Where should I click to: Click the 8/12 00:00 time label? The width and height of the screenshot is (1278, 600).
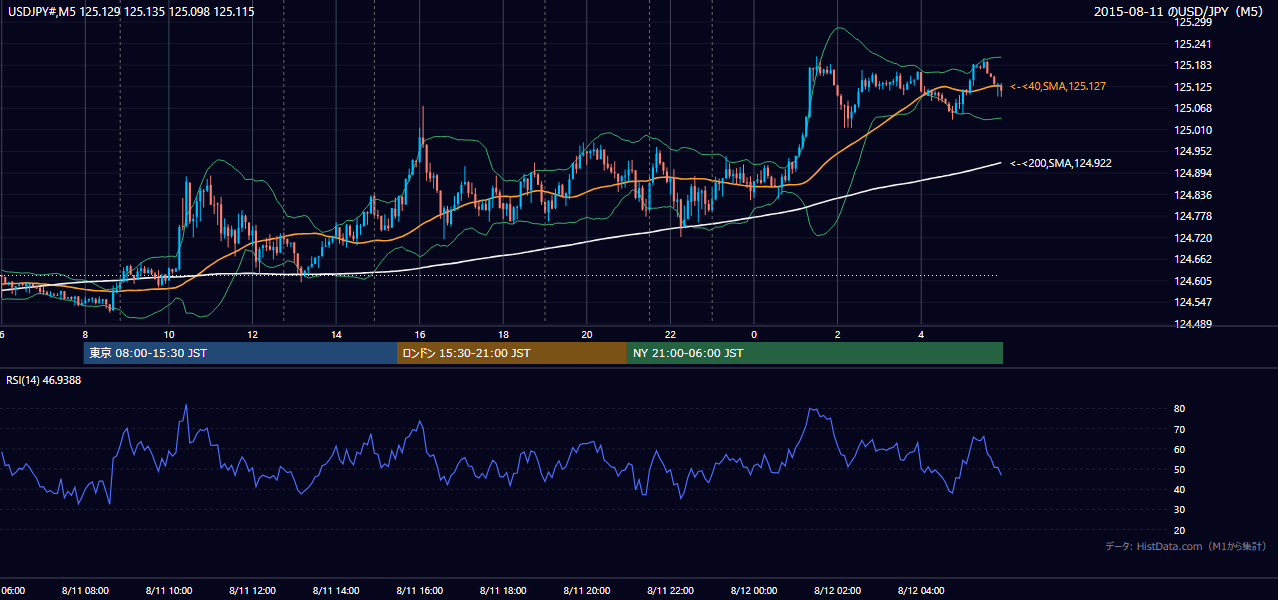754,591
